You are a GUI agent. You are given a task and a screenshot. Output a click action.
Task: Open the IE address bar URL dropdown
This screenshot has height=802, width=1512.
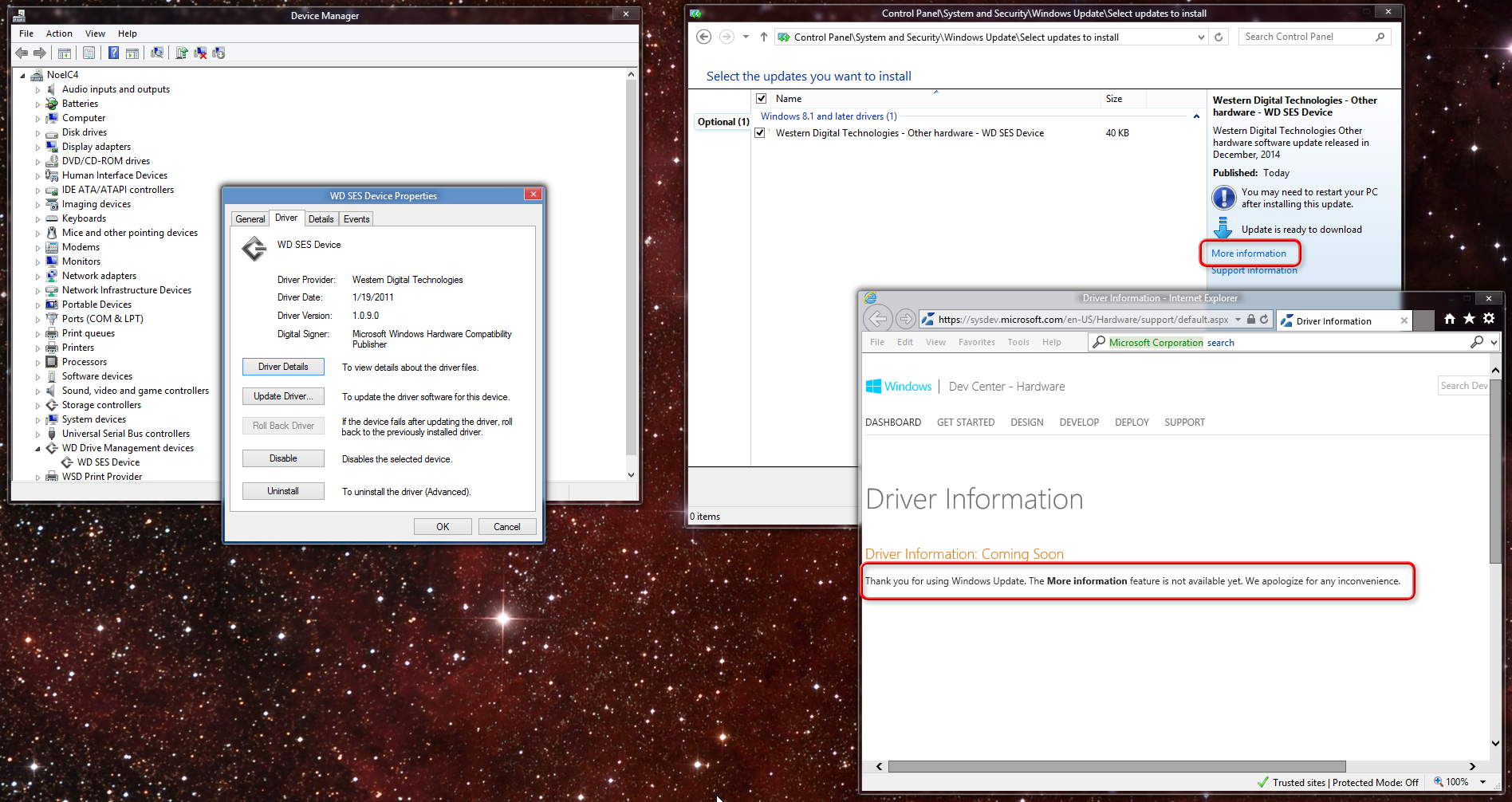pyautogui.click(x=1238, y=320)
